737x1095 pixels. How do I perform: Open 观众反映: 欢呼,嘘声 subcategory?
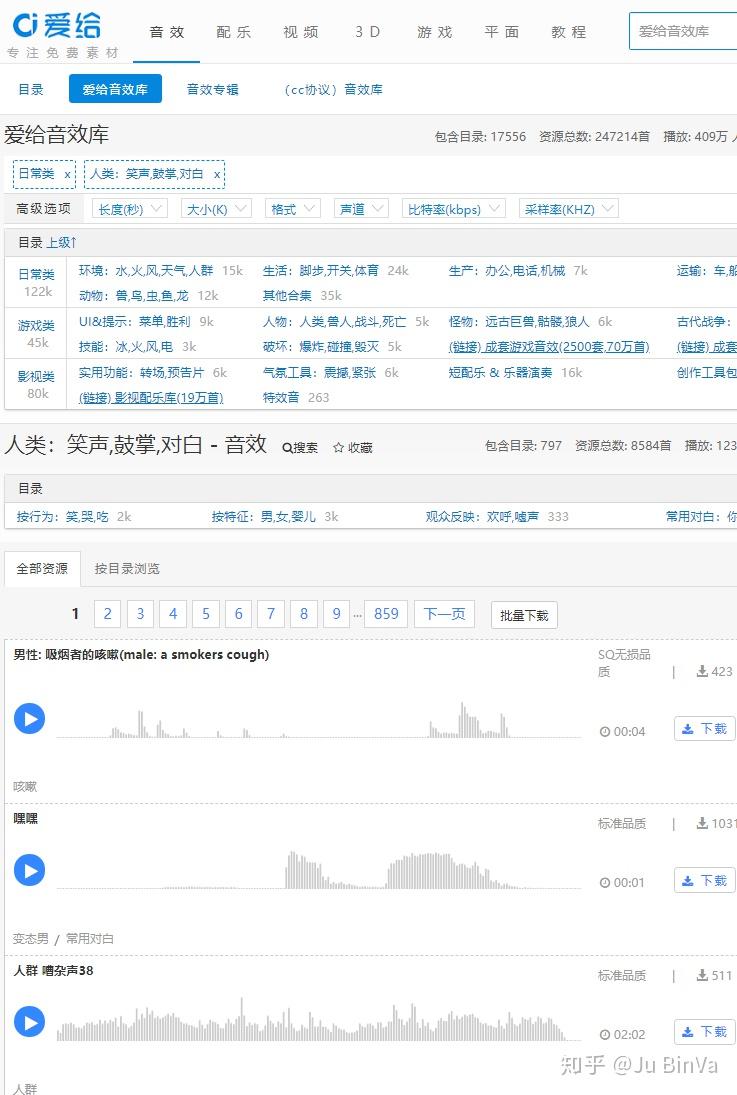pyautogui.click(x=482, y=517)
